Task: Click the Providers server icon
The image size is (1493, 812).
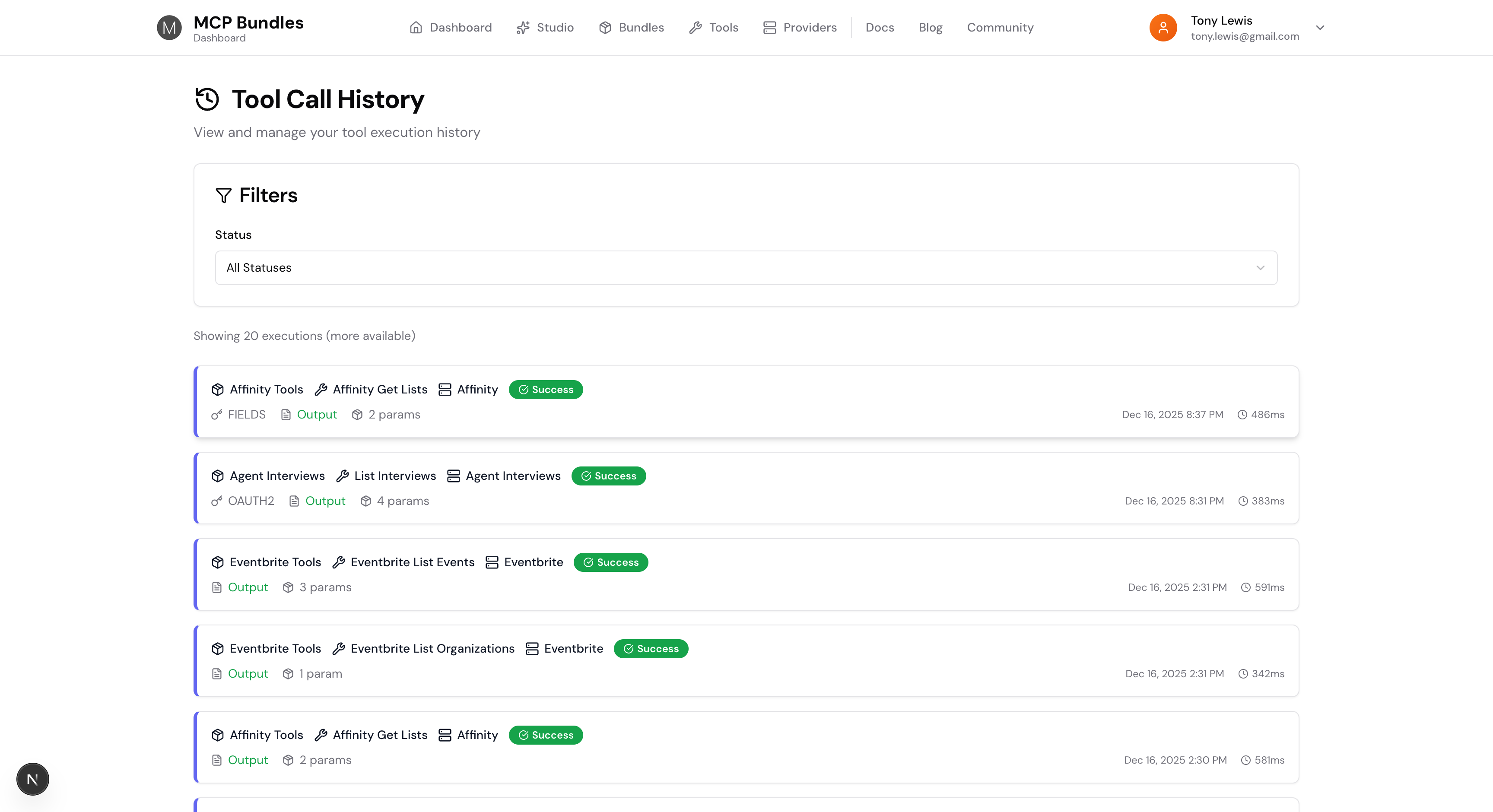Action: [769, 27]
